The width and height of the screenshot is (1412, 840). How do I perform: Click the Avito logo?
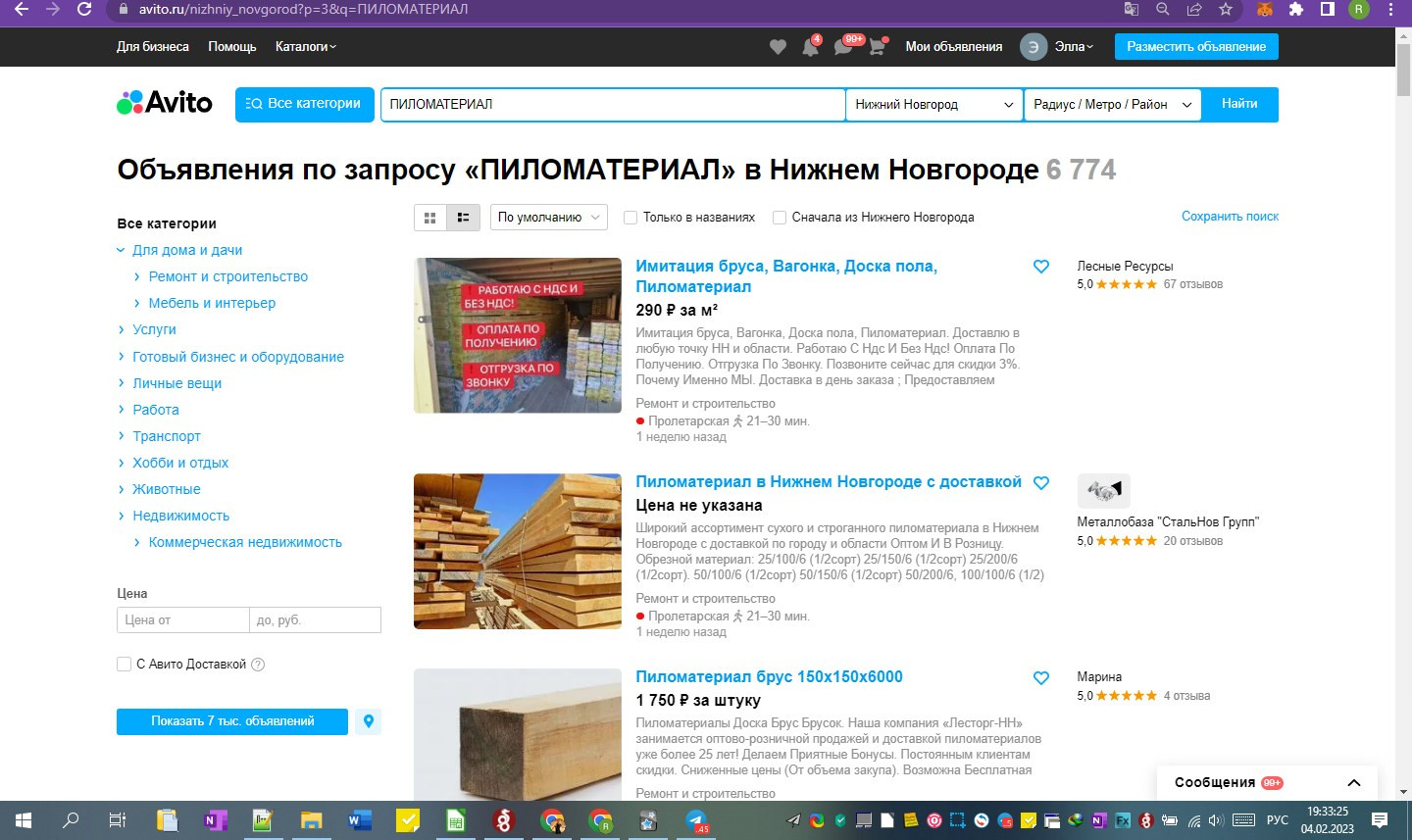point(165,103)
